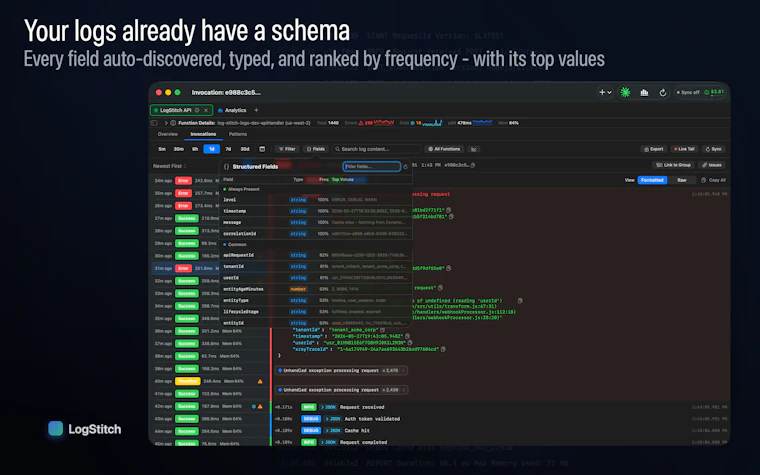This screenshot has width=760, height=475.
Task: Open the Issues button
Action: tap(712, 165)
